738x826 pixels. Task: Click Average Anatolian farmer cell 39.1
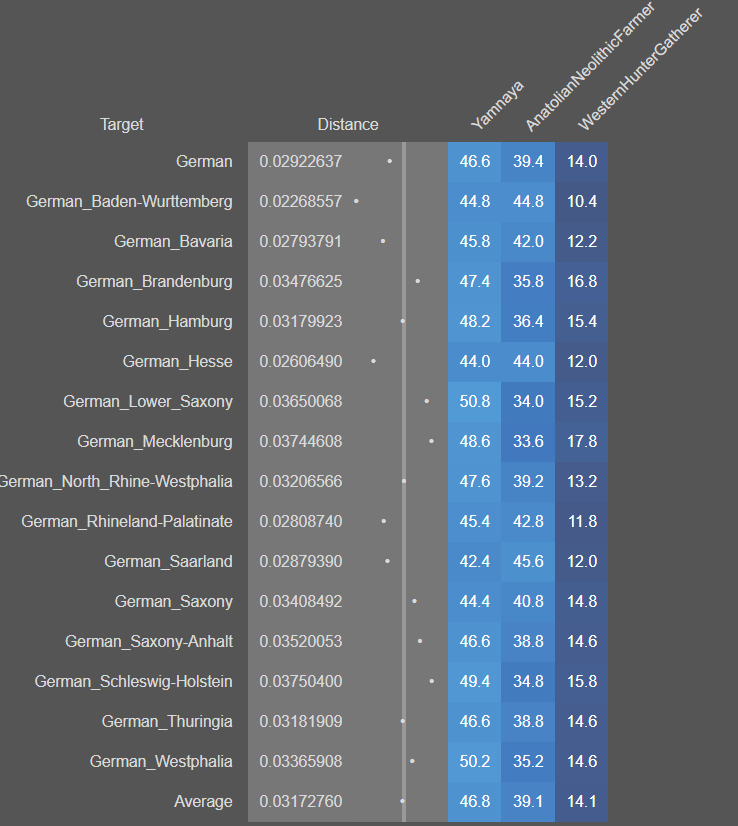[x=528, y=802]
